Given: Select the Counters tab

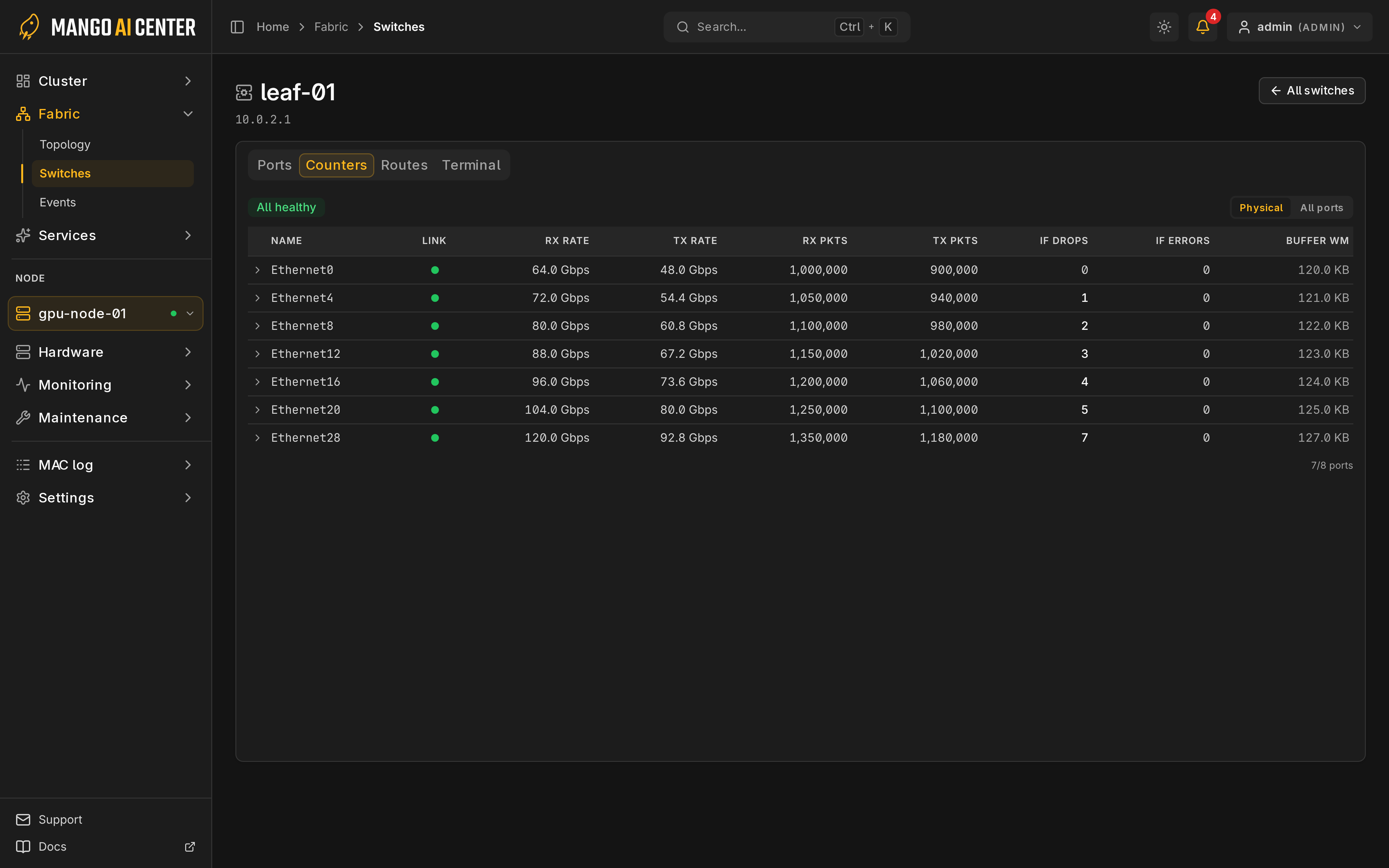Looking at the screenshot, I should [336, 165].
